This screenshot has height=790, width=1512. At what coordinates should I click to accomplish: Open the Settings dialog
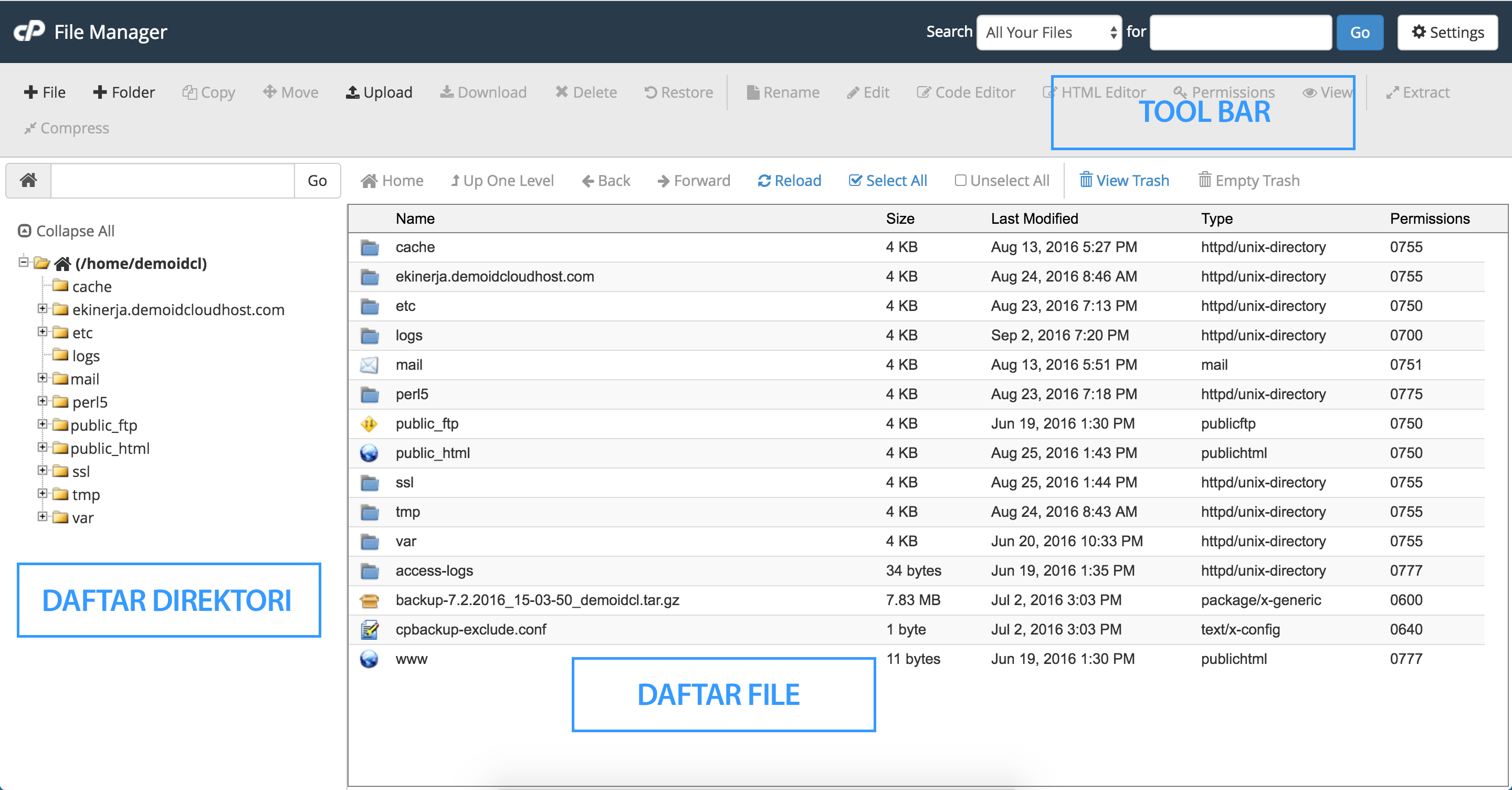click(x=1447, y=33)
